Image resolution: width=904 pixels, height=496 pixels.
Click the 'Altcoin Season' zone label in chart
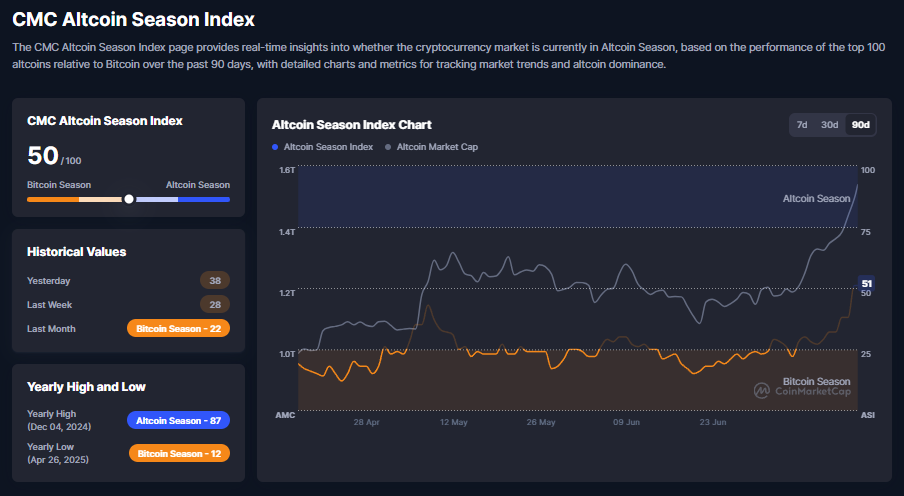point(816,198)
